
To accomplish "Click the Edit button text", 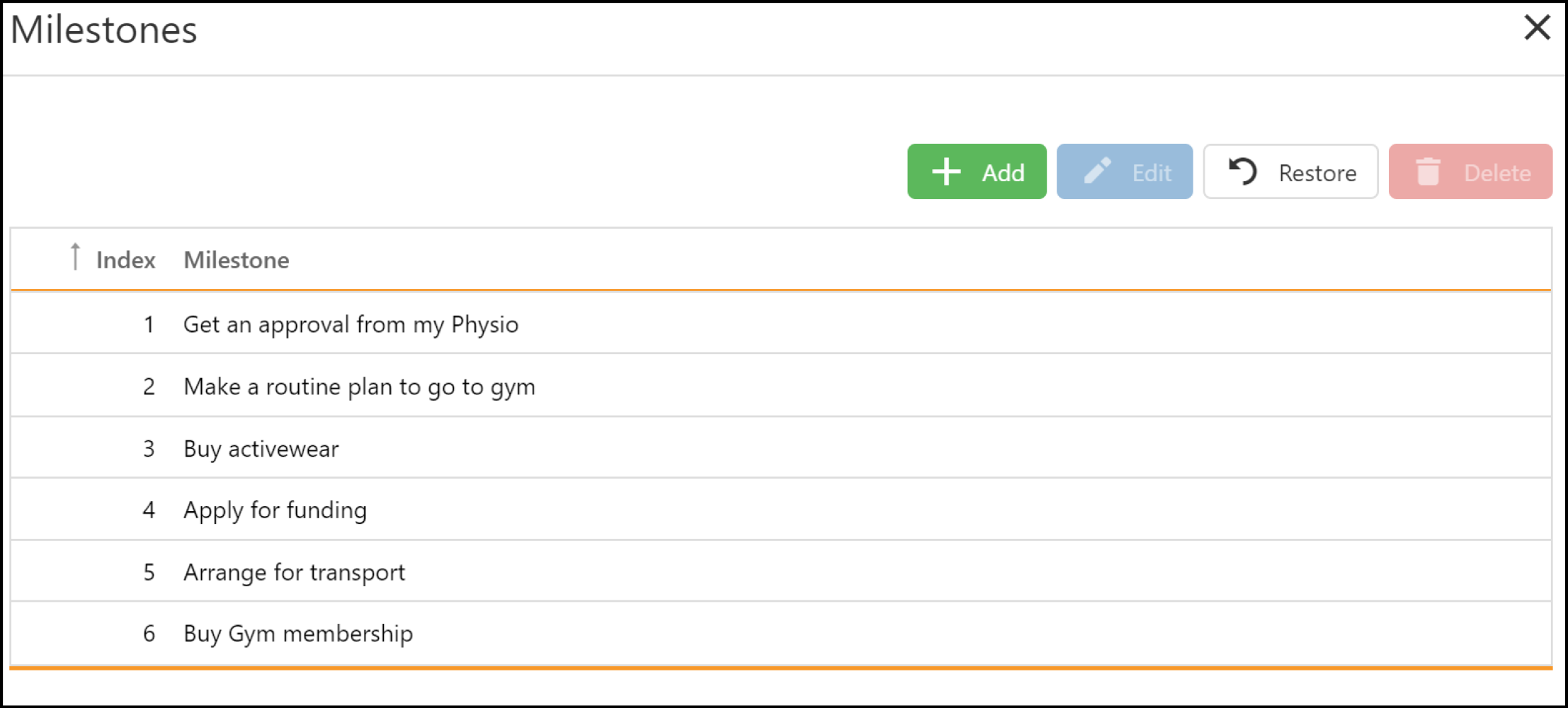I will coord(1152,173).
